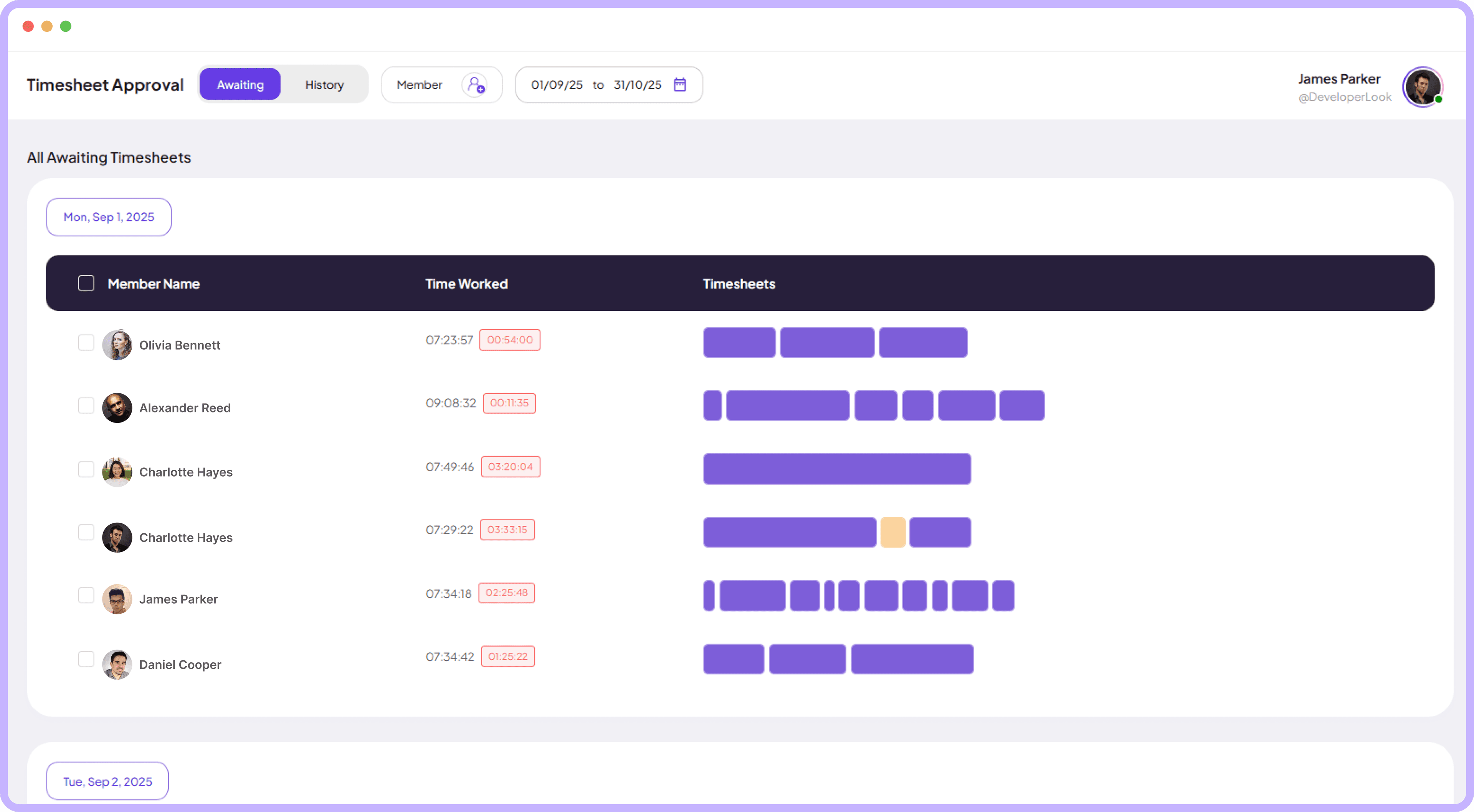
Task: Click Olivia Bennett's 00:54:00 idle time badge
Action: (x=509, y=339)
